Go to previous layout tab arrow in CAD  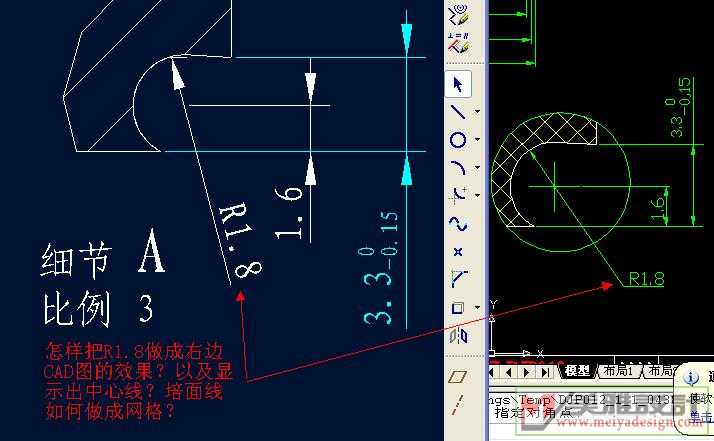pyautogui.click(x=509, y=372)
